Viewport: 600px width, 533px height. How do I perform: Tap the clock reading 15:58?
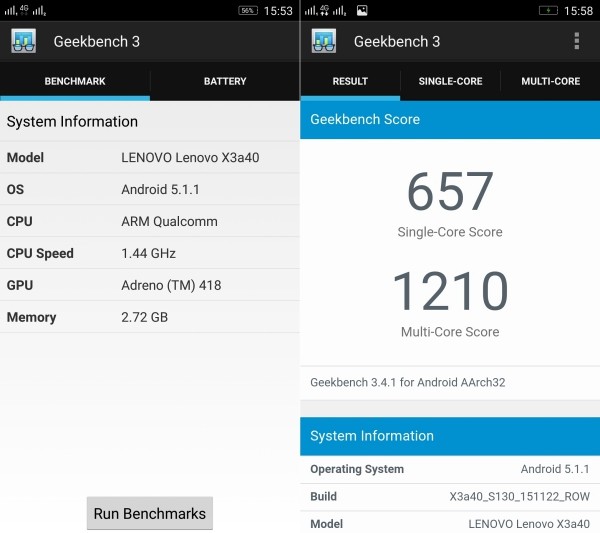click(x=578, y=11)
